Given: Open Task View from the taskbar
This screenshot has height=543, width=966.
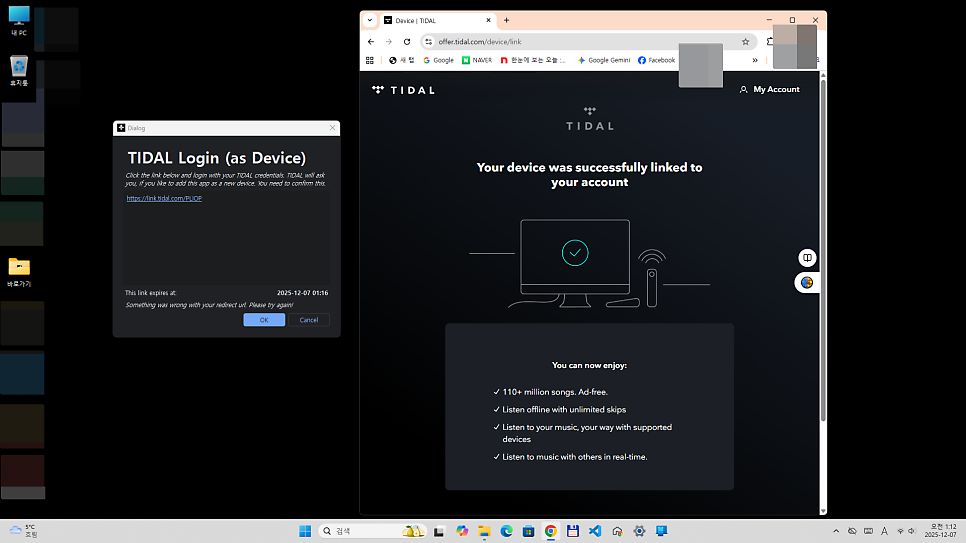Looking at the screenshot, I should [439, 531].
